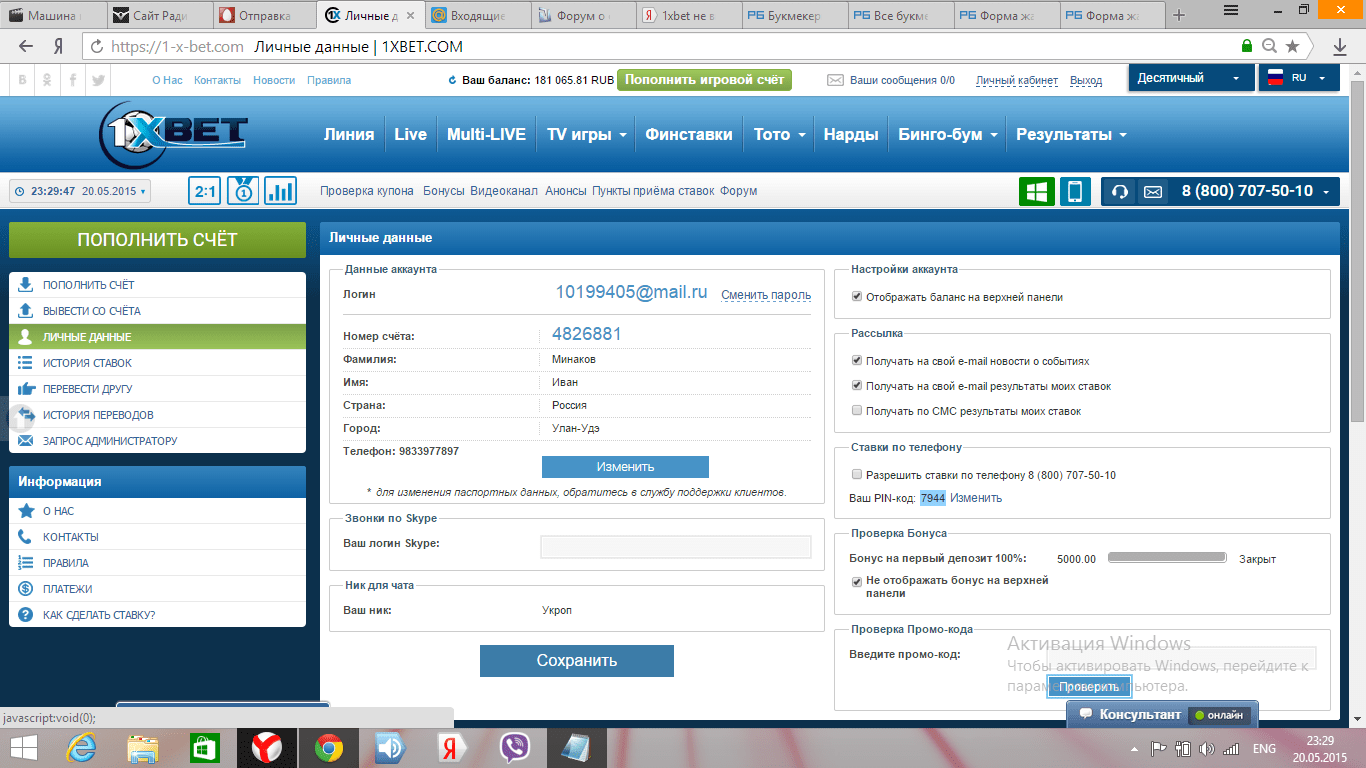Go to the Линия section
The width and height of the screenshot is (1366, 768).
coord(349,135)
